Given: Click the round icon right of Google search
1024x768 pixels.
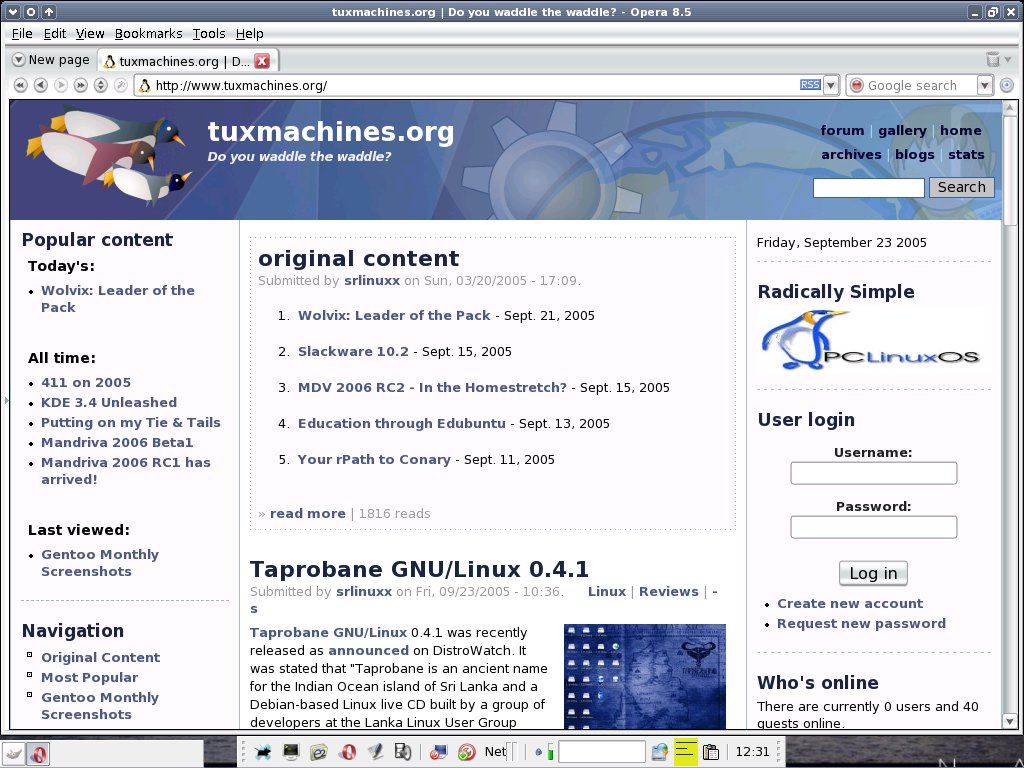Looking at the screenshot, I should point(1006,86).
